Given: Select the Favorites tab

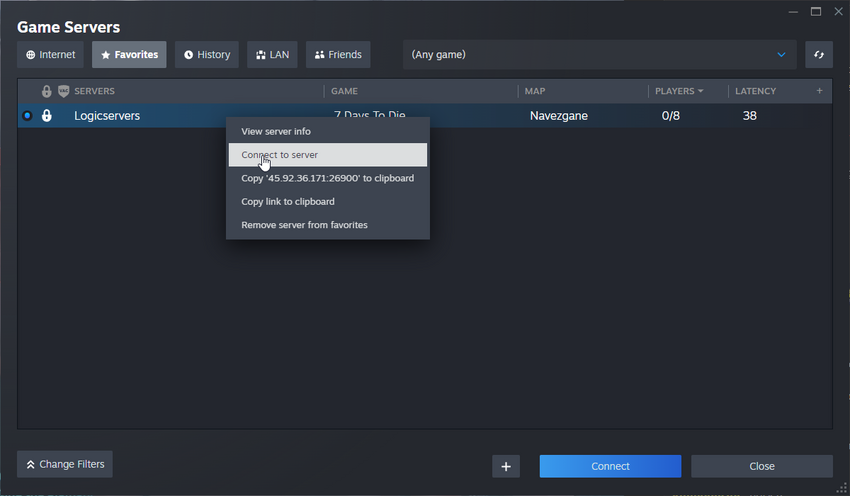Looking at the screenshot, I should [129, 55].
